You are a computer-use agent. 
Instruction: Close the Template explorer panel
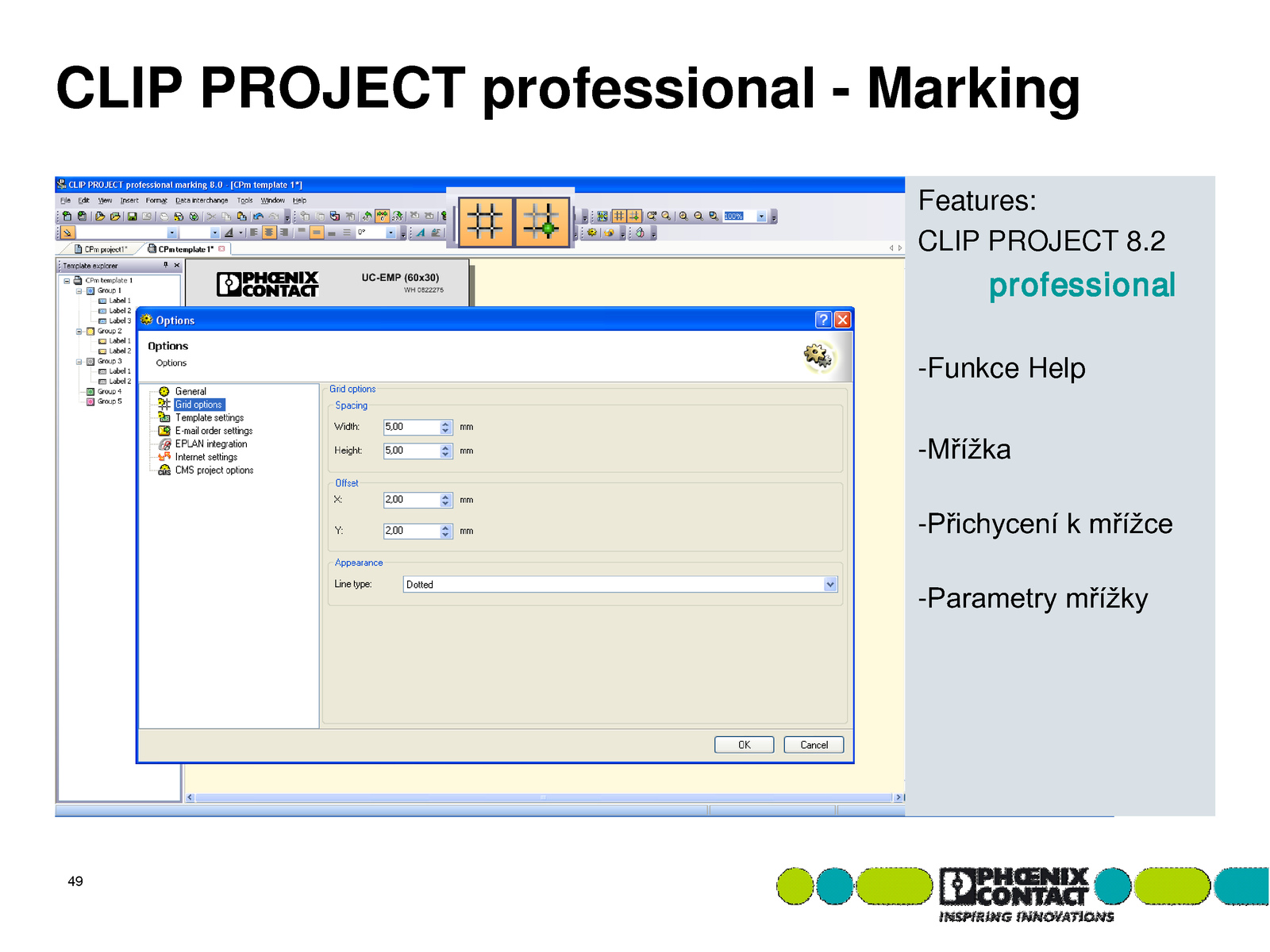coord(177,265)
